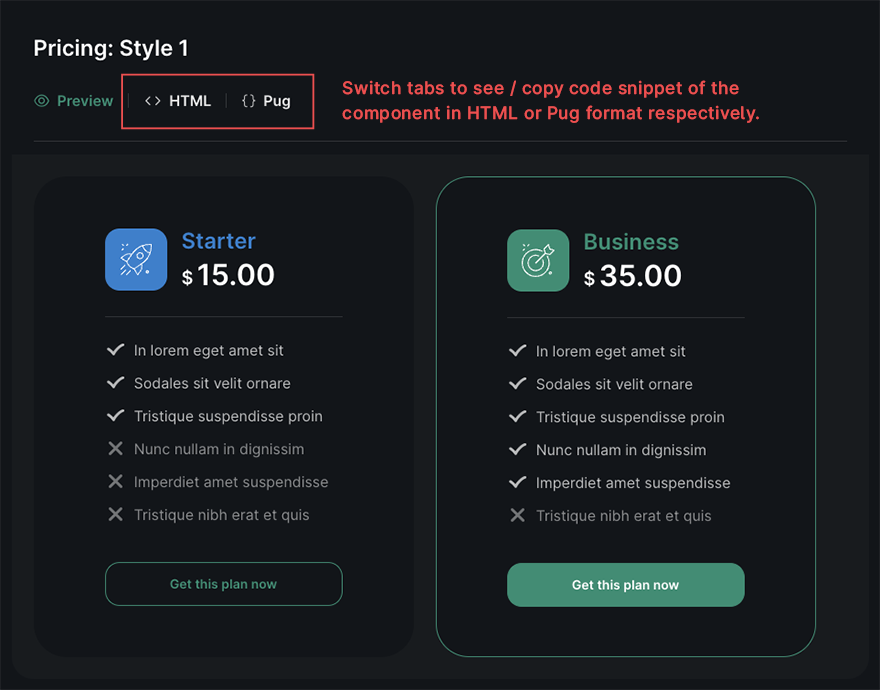Image resolution: width=880 pixels, height=690 pixels.
Task: Click the Starter plan title
Action: pos(218,241)
